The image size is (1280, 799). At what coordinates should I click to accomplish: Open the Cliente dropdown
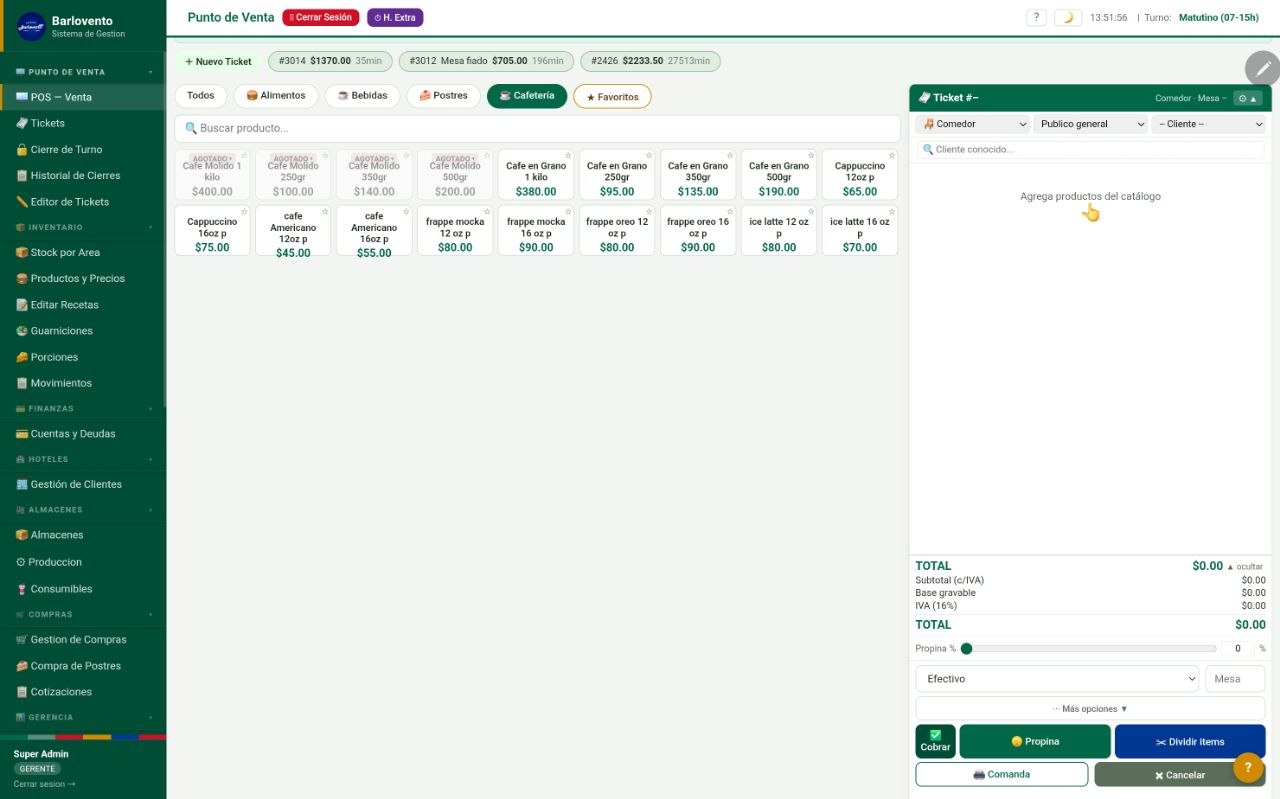coord(1208,124)
